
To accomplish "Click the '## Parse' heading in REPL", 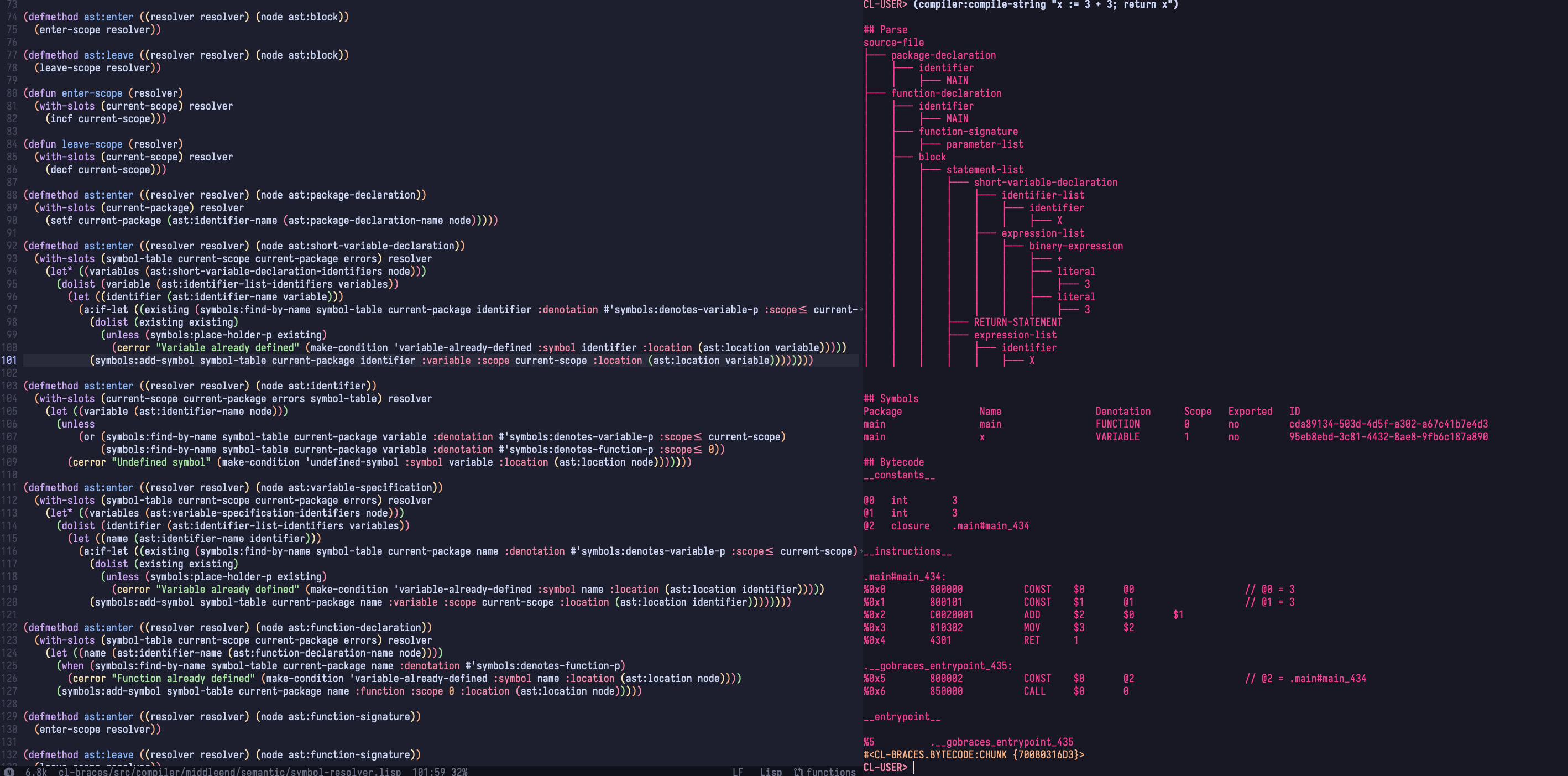I will click(x=885, y=29).
